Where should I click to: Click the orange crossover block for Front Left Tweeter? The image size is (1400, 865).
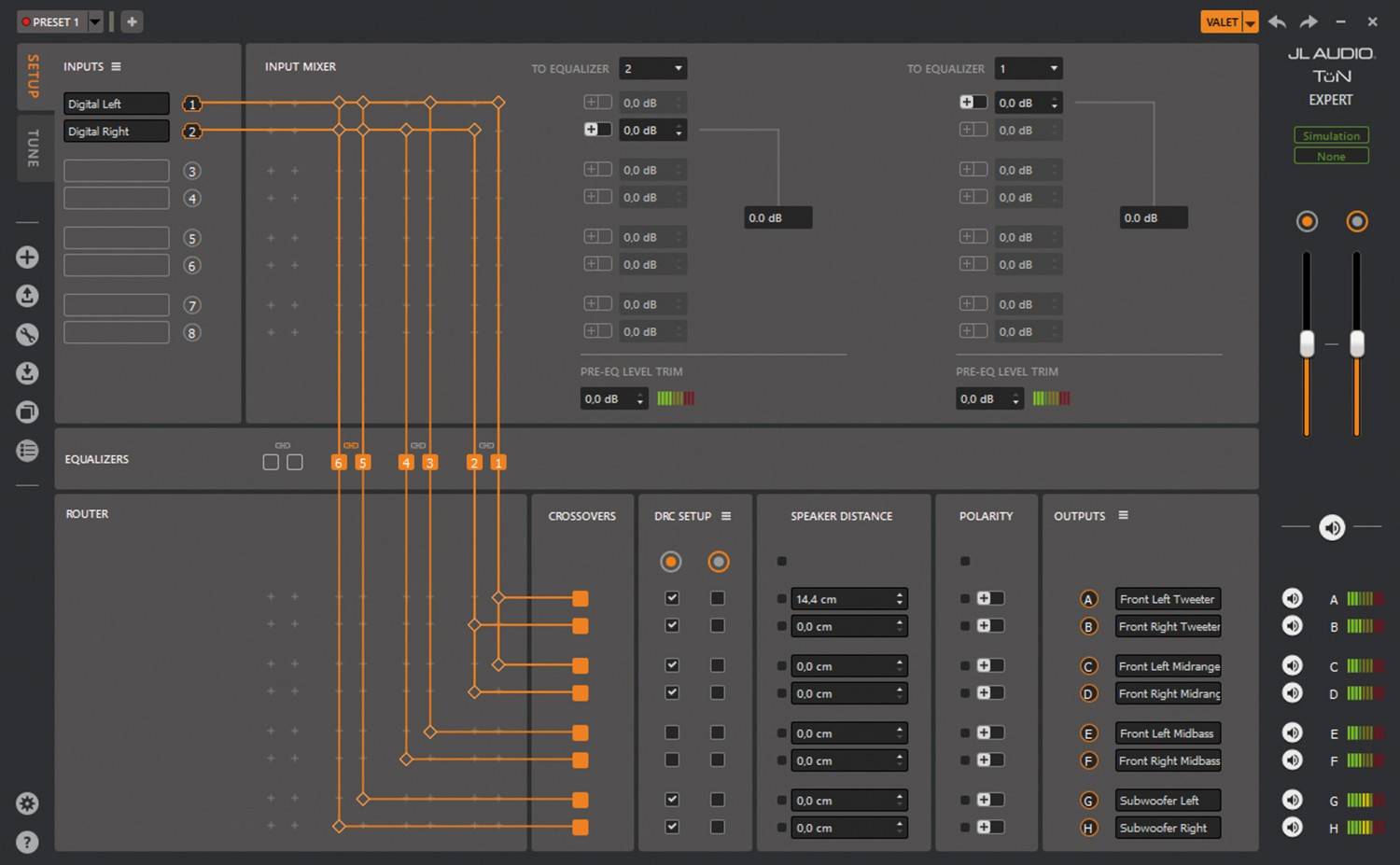tap(581, 598)
